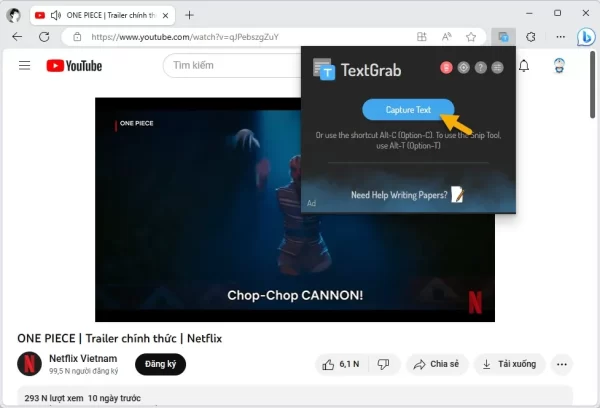Go back to the previous page

tap(17, 37)
